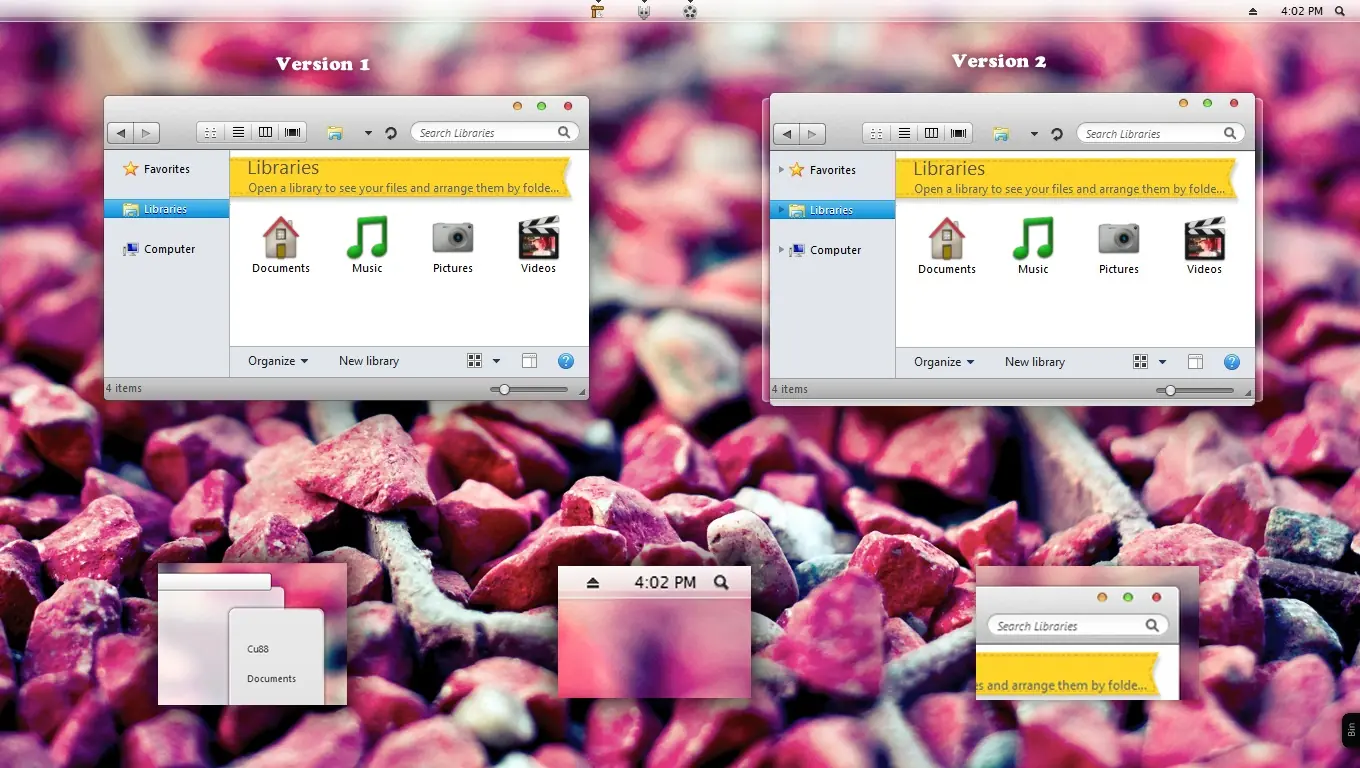Open Pictures library in Version 2 window
This screenshot has width=1360, height=768.
pos(1119,247)
